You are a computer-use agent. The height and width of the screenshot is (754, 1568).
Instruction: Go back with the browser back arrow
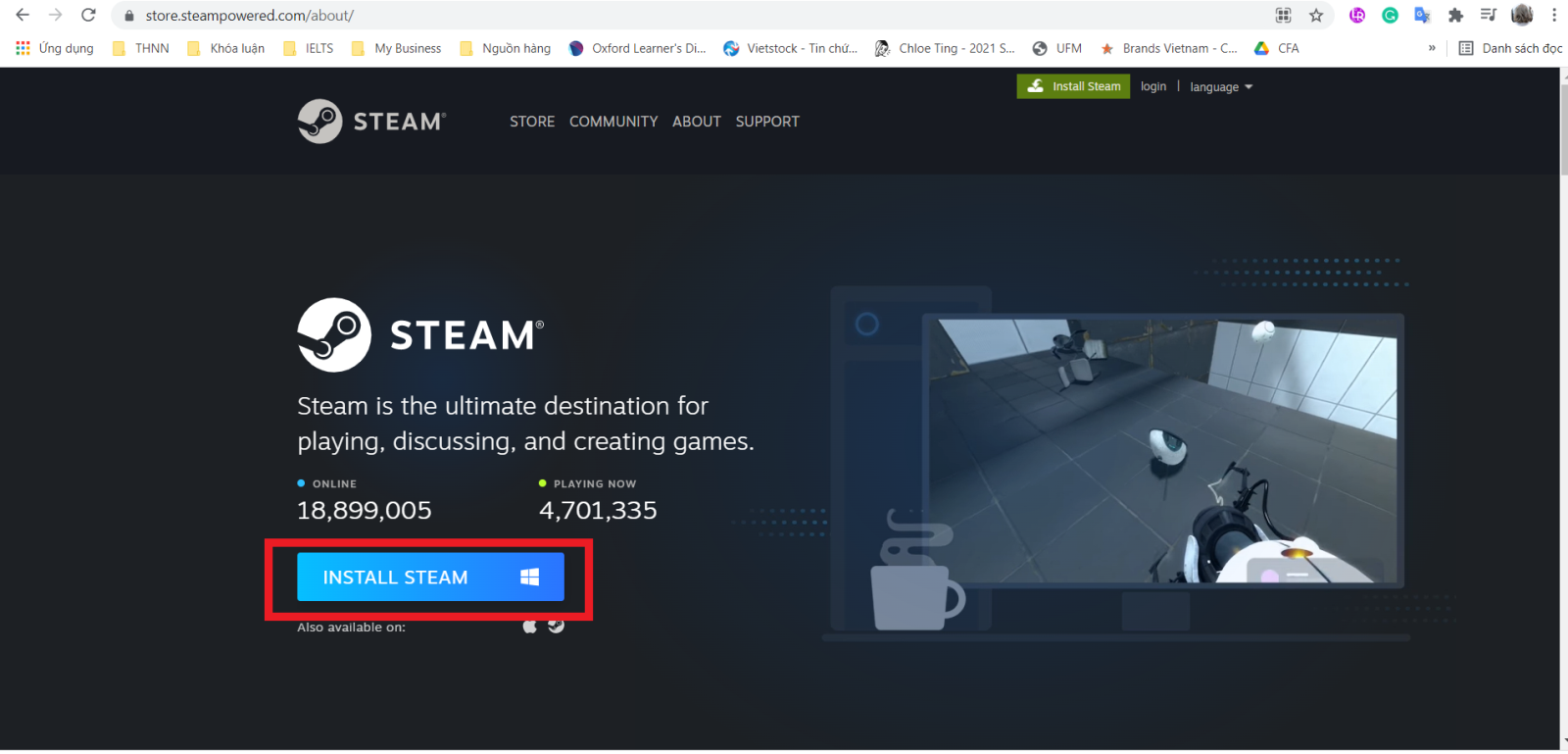pyautogui.click(x=23, y=15)
